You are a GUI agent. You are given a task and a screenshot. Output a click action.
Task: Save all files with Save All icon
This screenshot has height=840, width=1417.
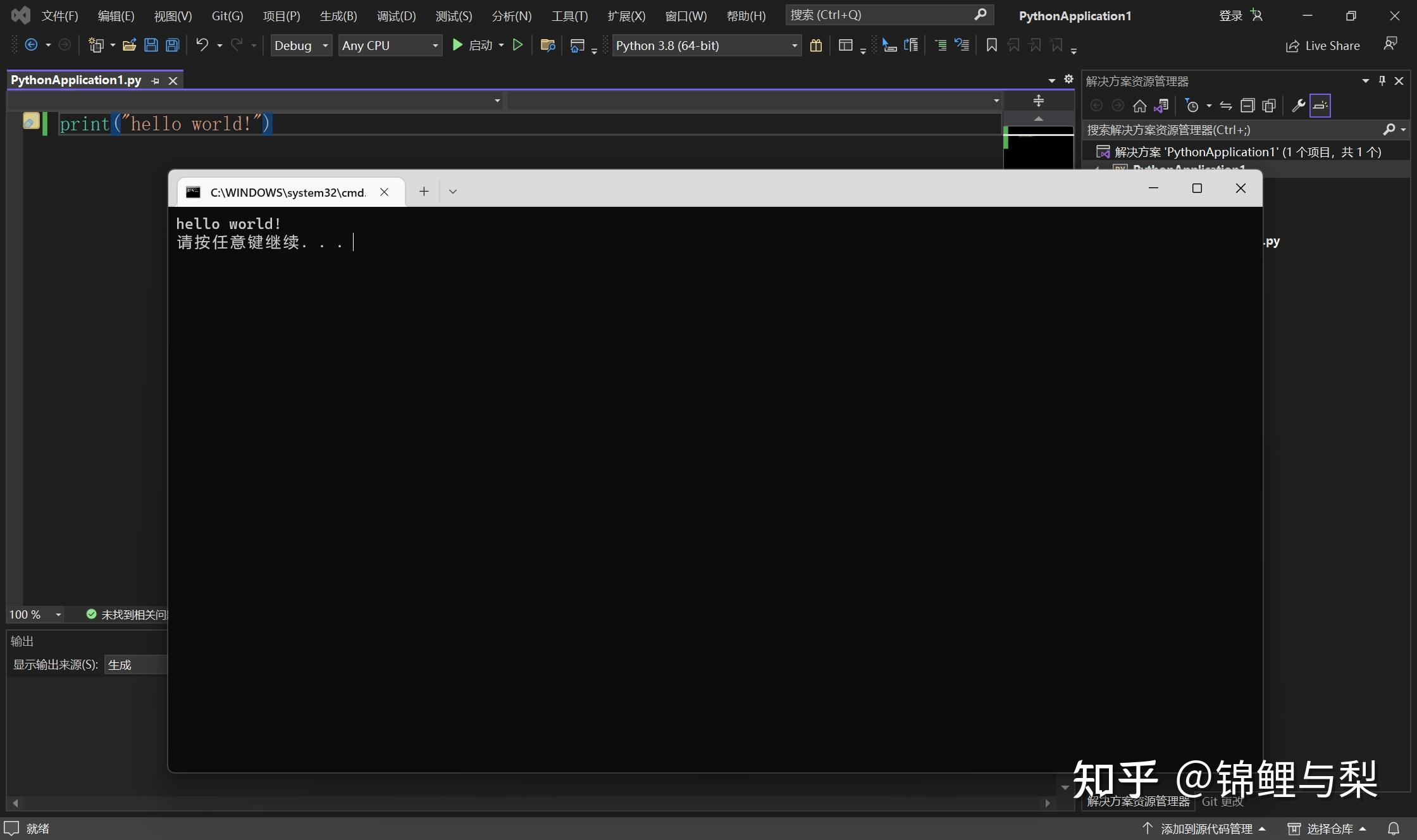[x=171, y=45]
